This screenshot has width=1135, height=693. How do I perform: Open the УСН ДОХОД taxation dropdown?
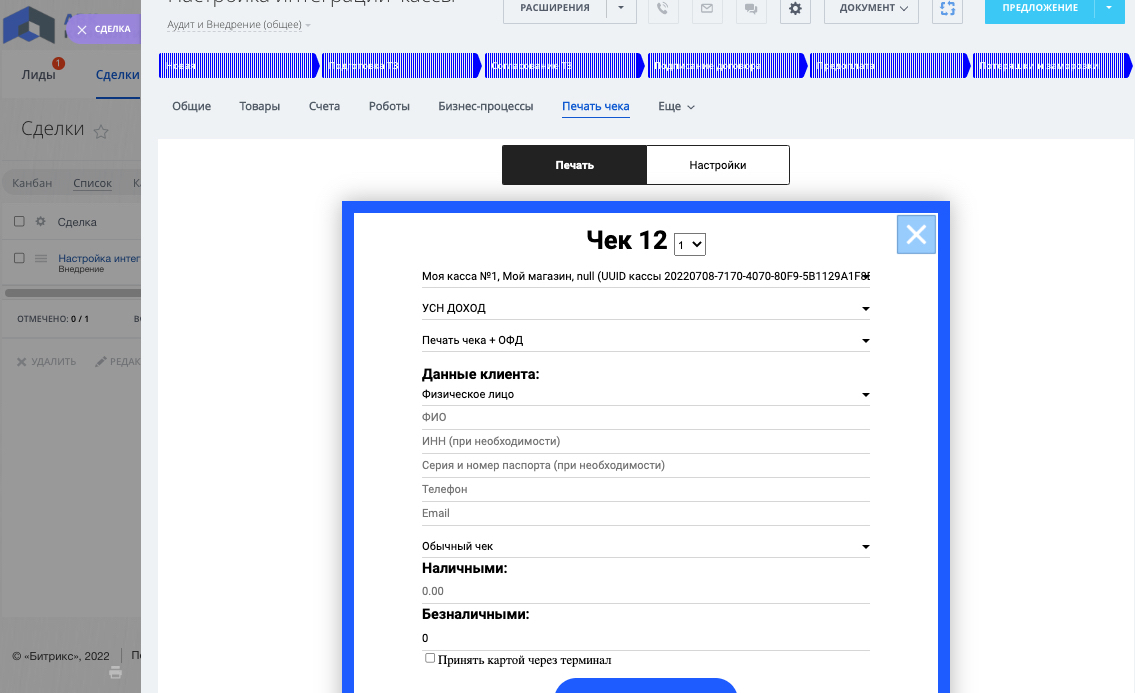[646, 308]
